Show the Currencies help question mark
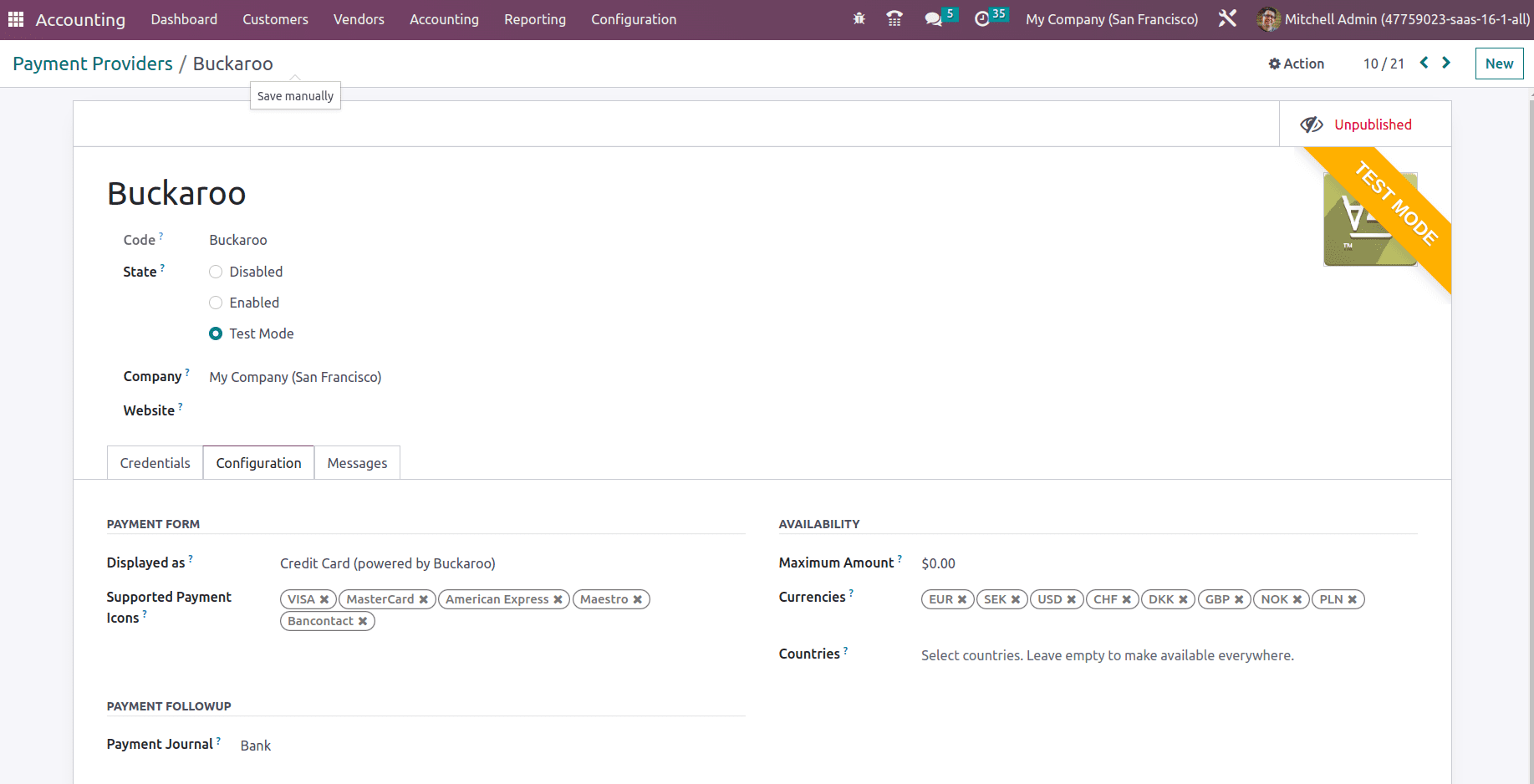 [851, 593]
